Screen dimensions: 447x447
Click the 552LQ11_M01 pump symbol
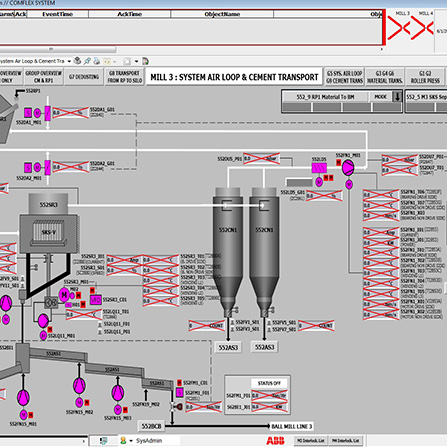[x=43, y=321]
